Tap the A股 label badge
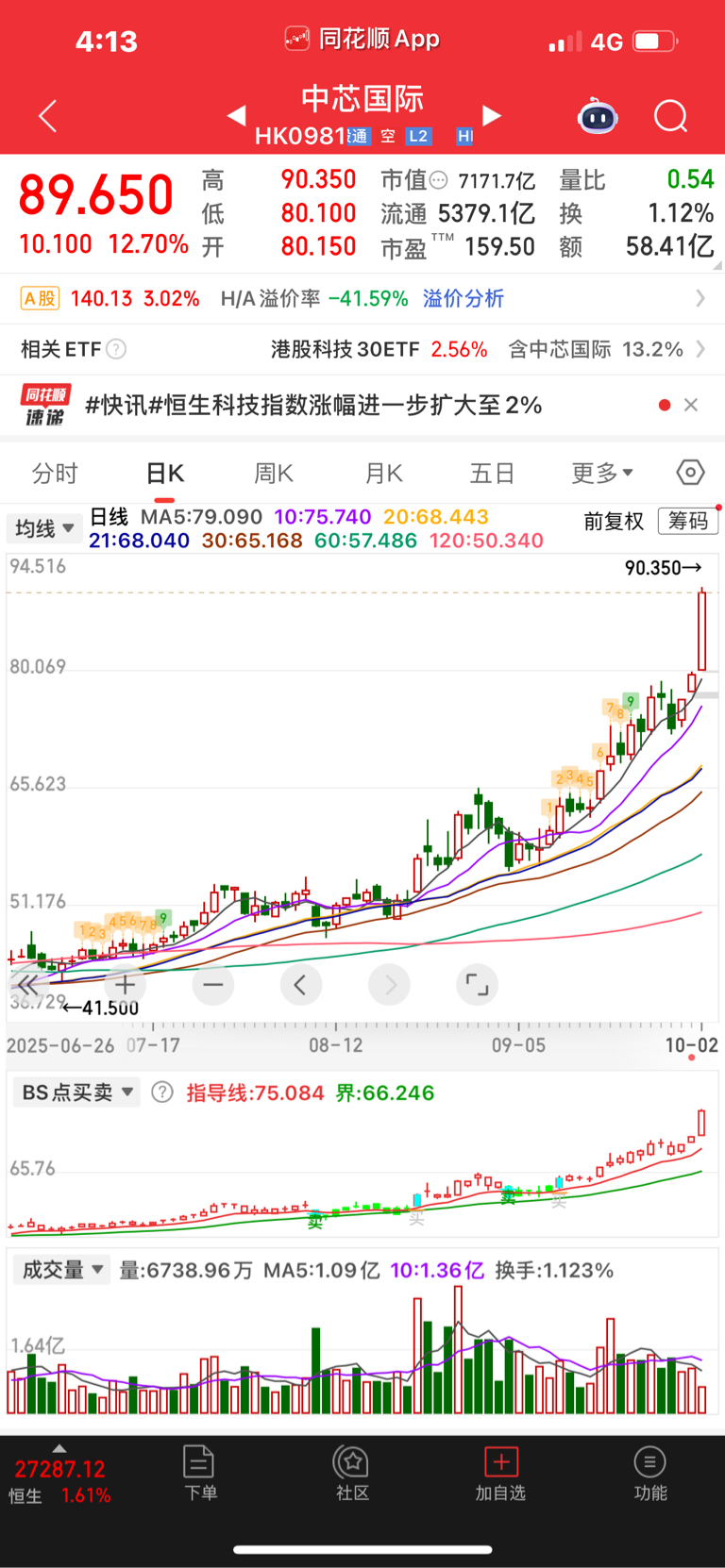The width and height of the screenshot is (725, 1568). (x=40, y=299)
